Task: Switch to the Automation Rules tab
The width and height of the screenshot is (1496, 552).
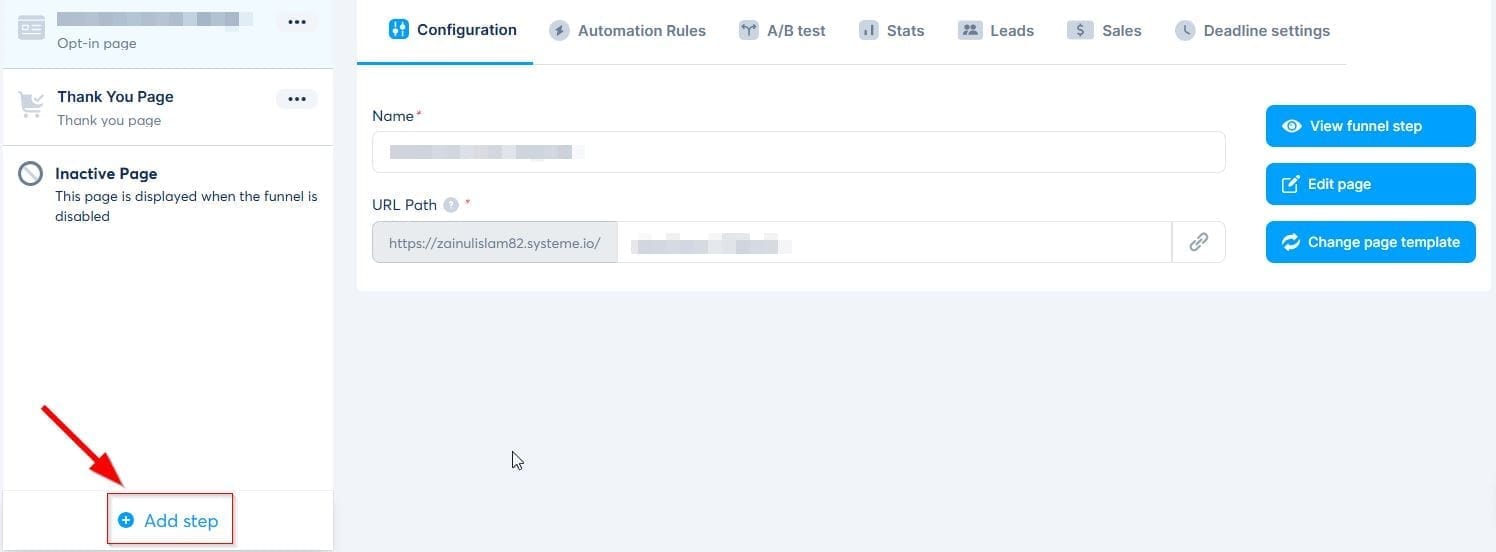Action: (x=628, y=31)
